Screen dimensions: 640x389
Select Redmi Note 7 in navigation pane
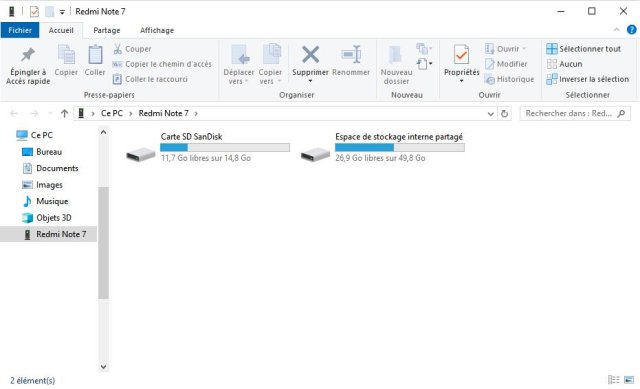(48, 234)
